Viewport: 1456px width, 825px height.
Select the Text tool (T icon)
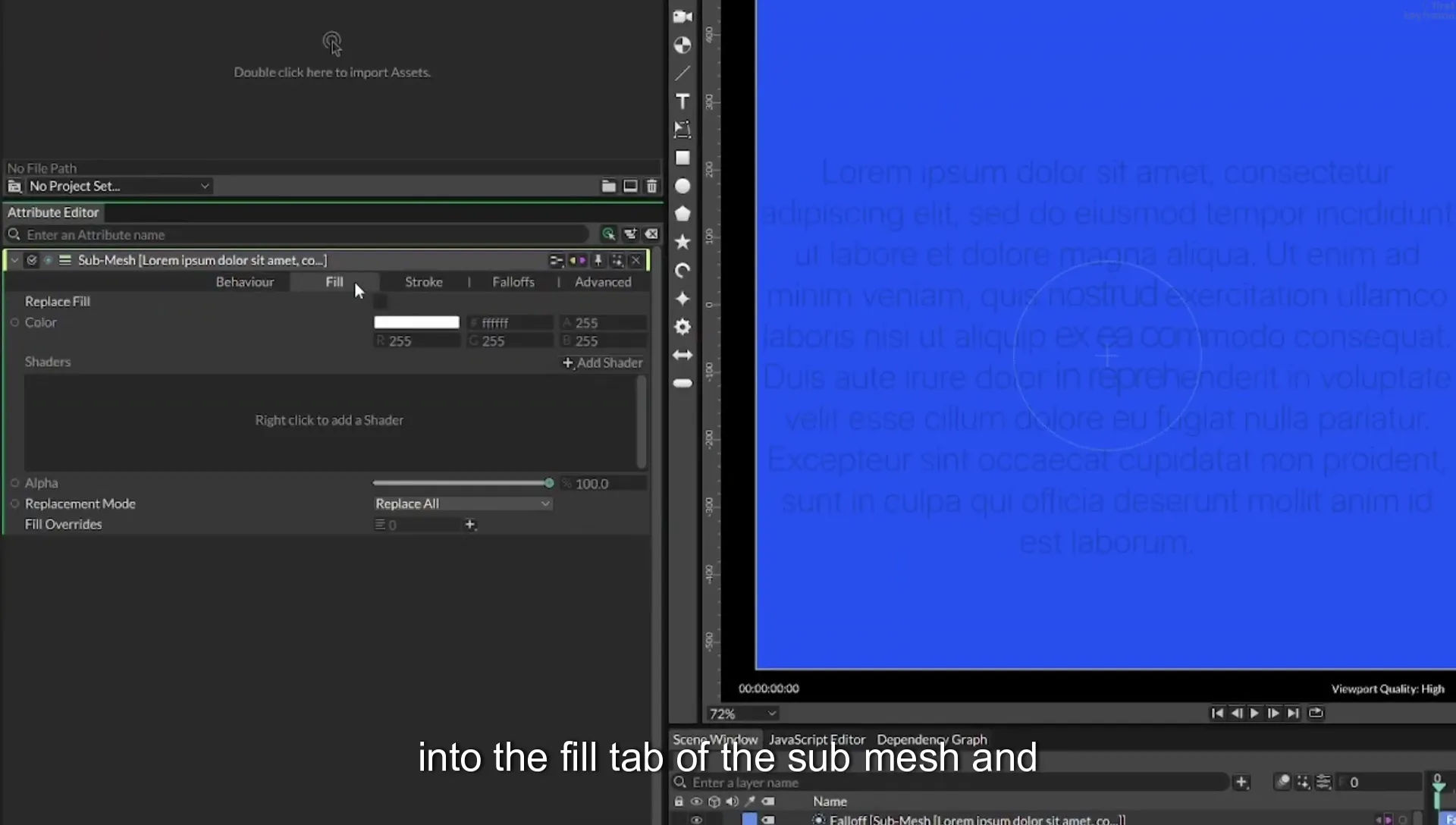click(x=682, y=102)
